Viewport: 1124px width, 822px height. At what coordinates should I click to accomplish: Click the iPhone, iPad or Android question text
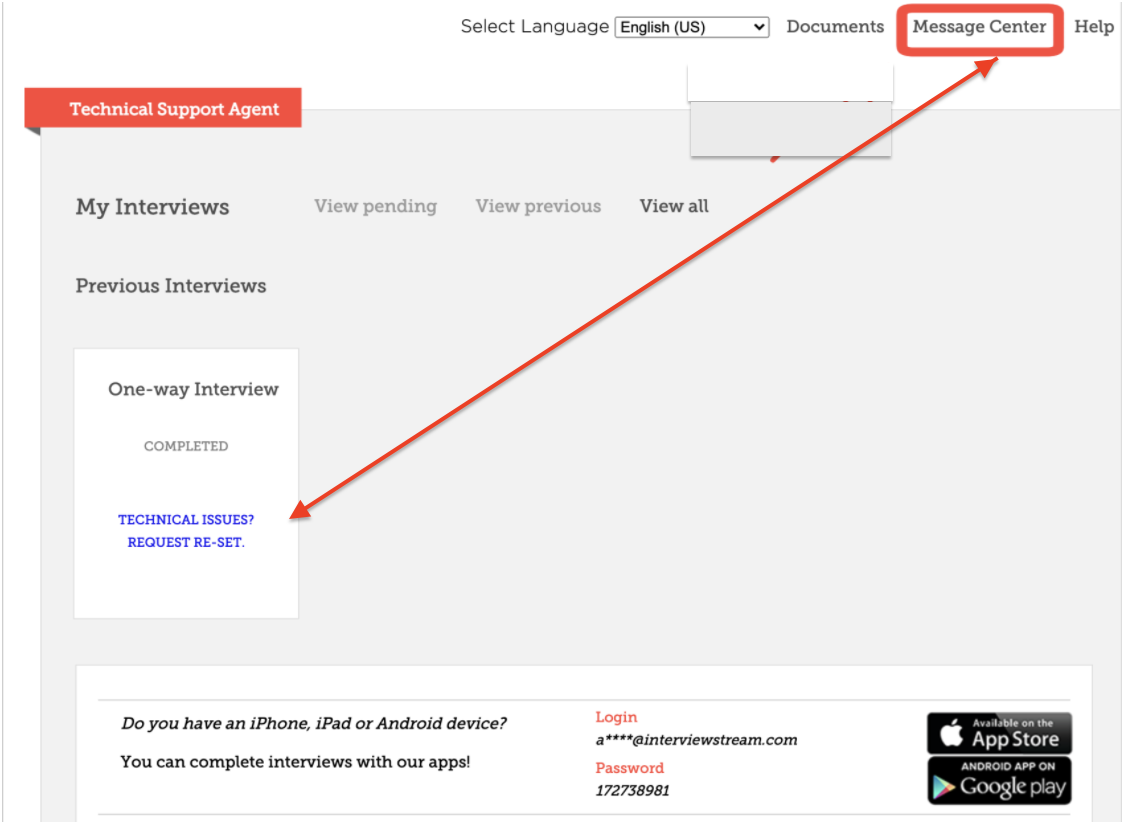[314, 723]
